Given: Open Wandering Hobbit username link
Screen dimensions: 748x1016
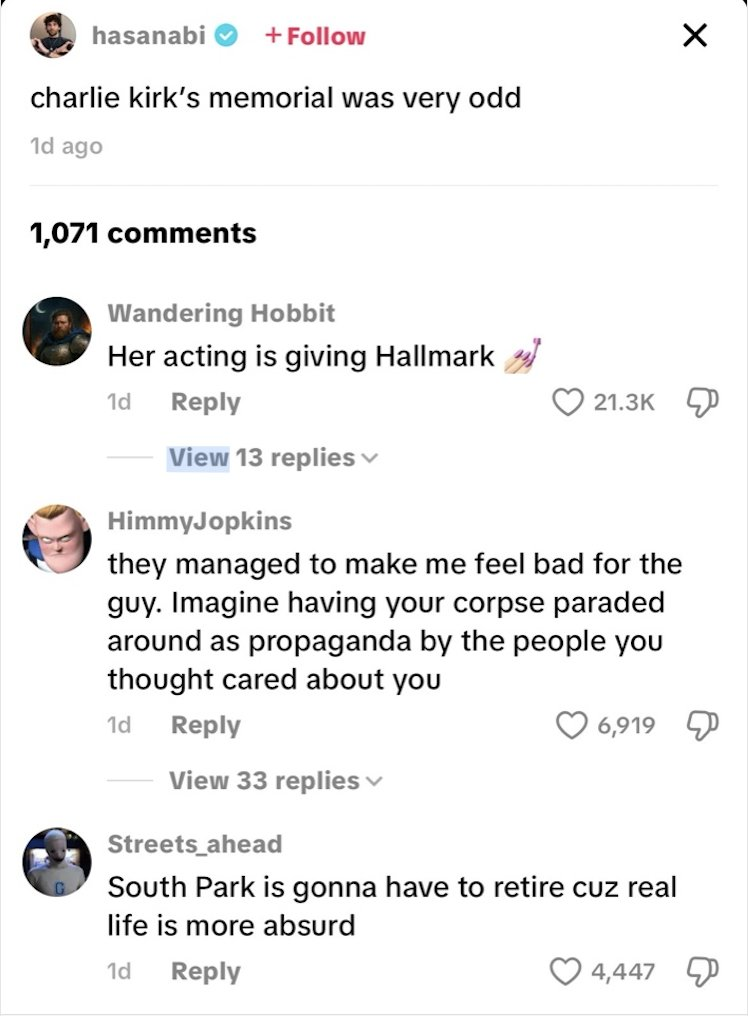Looking at the screenshot, I should pos(221,313).
